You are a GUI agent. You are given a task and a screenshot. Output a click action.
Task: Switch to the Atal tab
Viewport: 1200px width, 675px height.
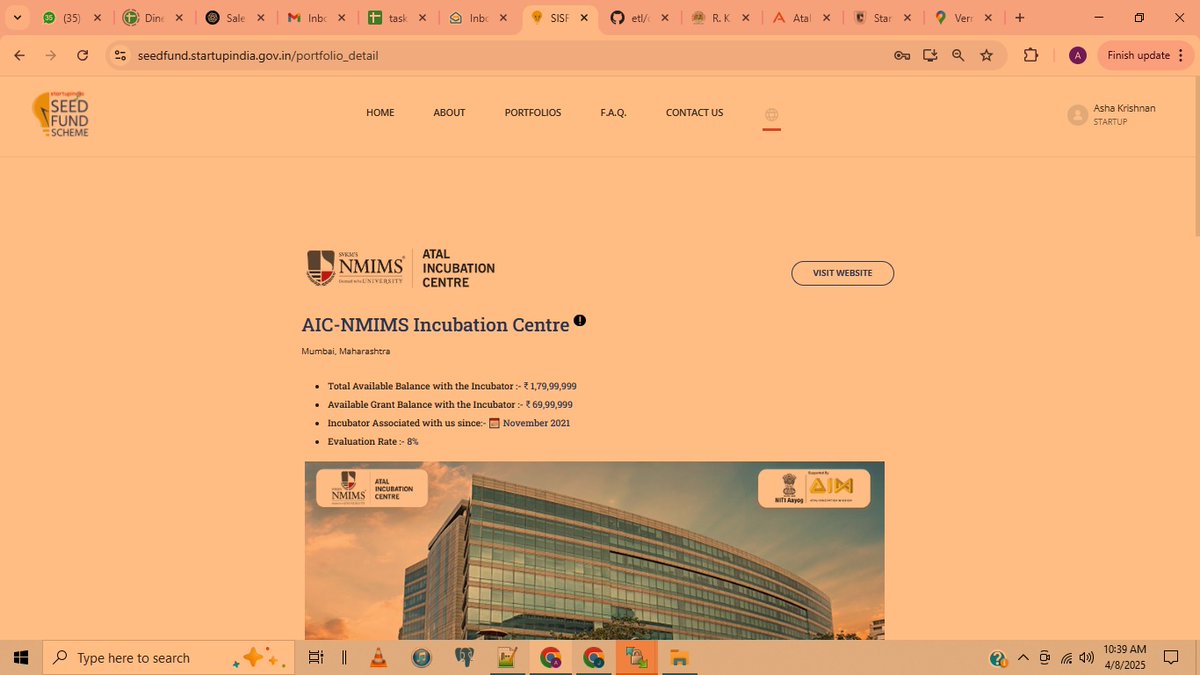click(801, 18)
